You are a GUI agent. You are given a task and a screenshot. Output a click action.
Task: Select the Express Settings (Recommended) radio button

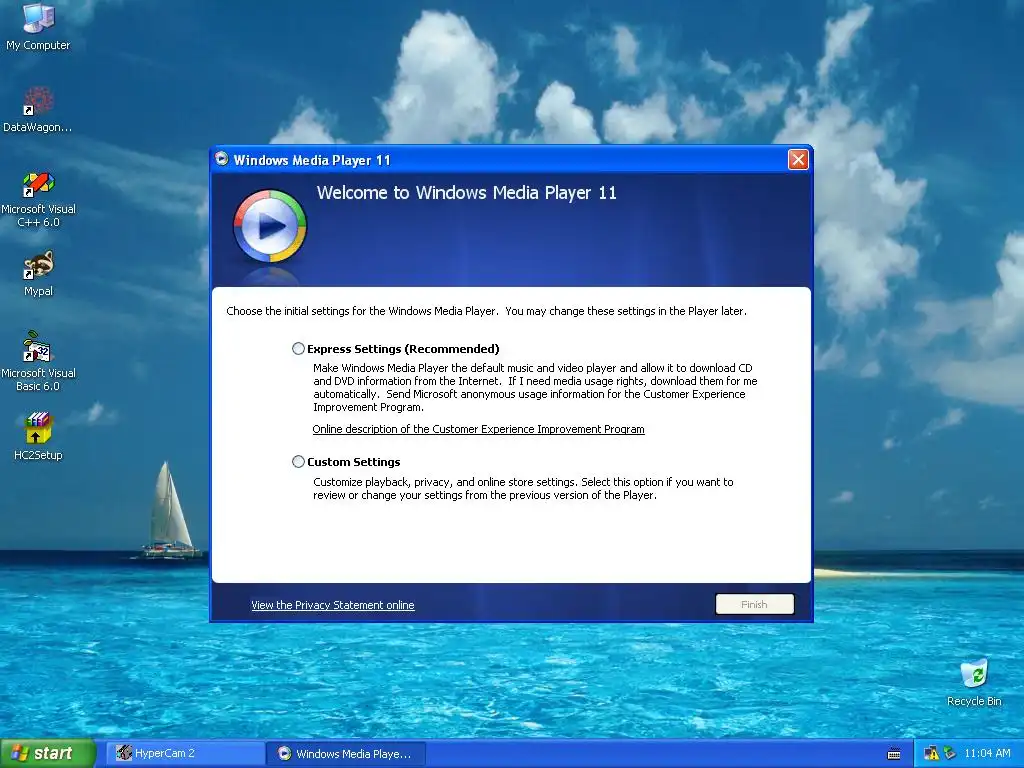(298, 349)
